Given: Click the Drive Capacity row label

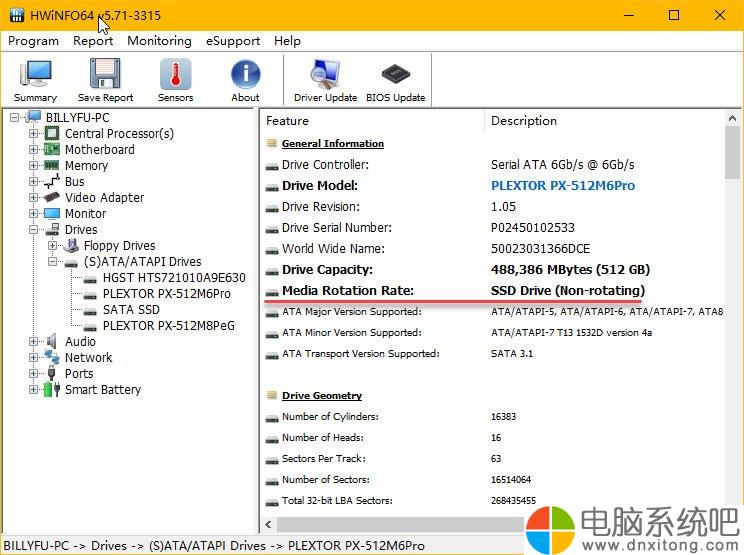Looking at the screenshot, I should (x=327, y=270).
